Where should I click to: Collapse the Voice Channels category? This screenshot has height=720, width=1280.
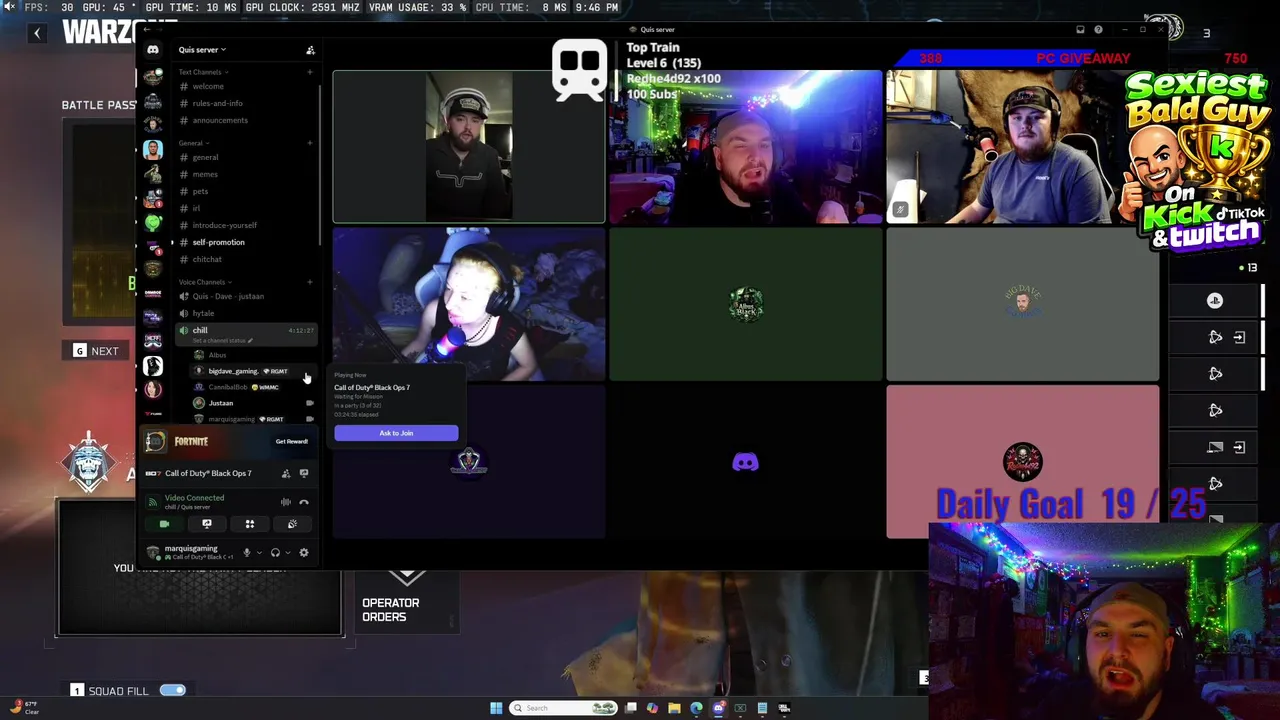(x=204, y=282)
